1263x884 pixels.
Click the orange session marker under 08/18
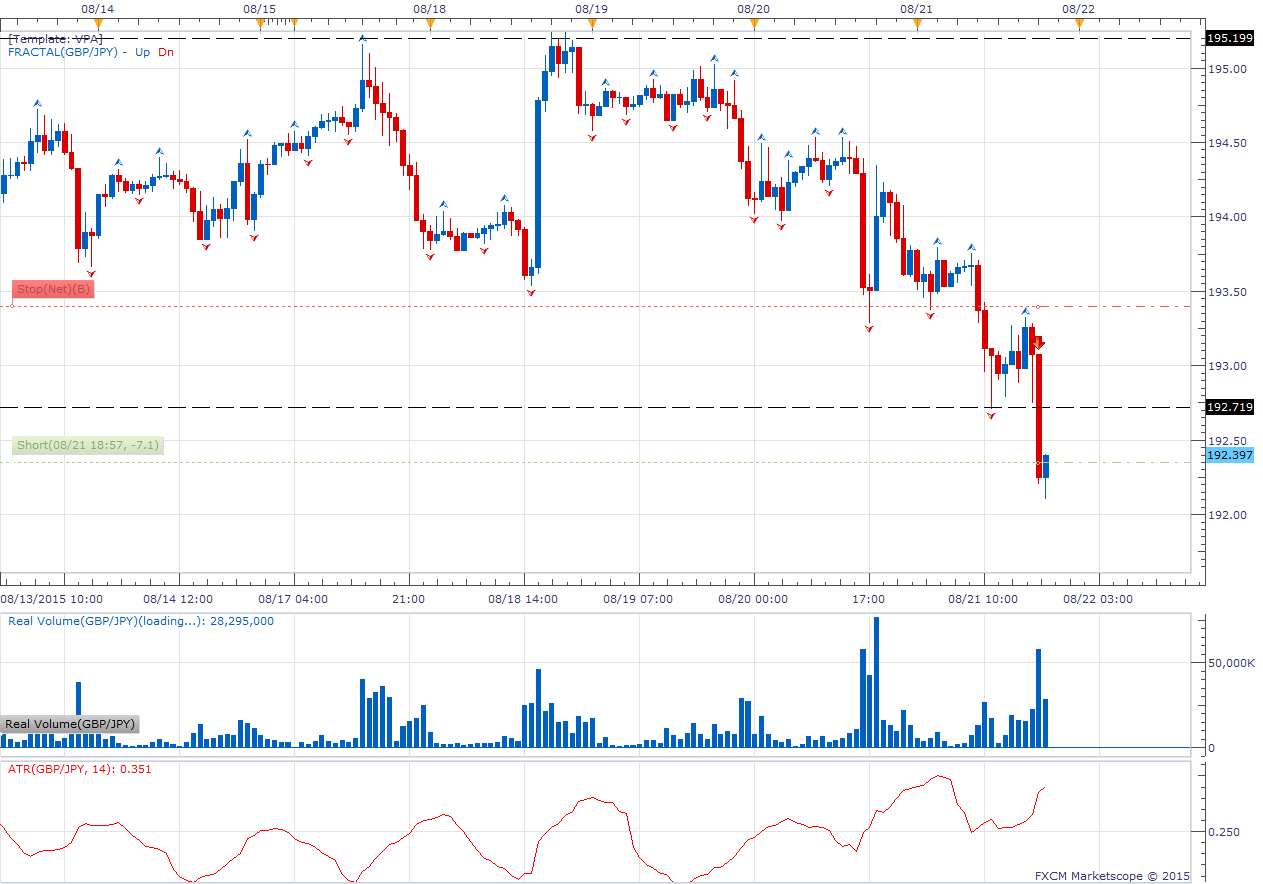430,22
